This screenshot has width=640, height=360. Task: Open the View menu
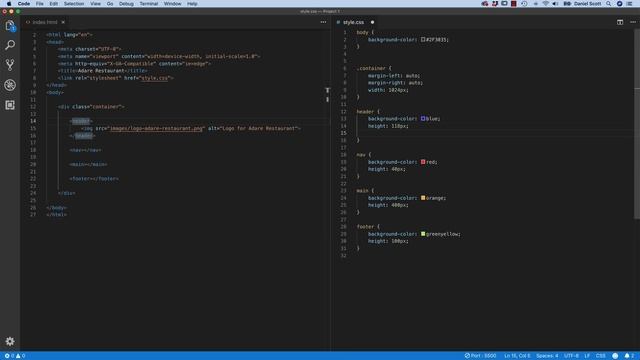[x=96, y=4]
